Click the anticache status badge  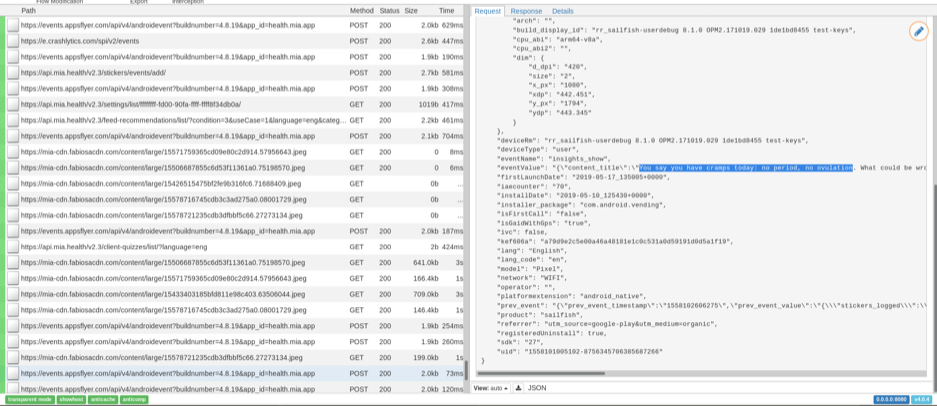103,399
